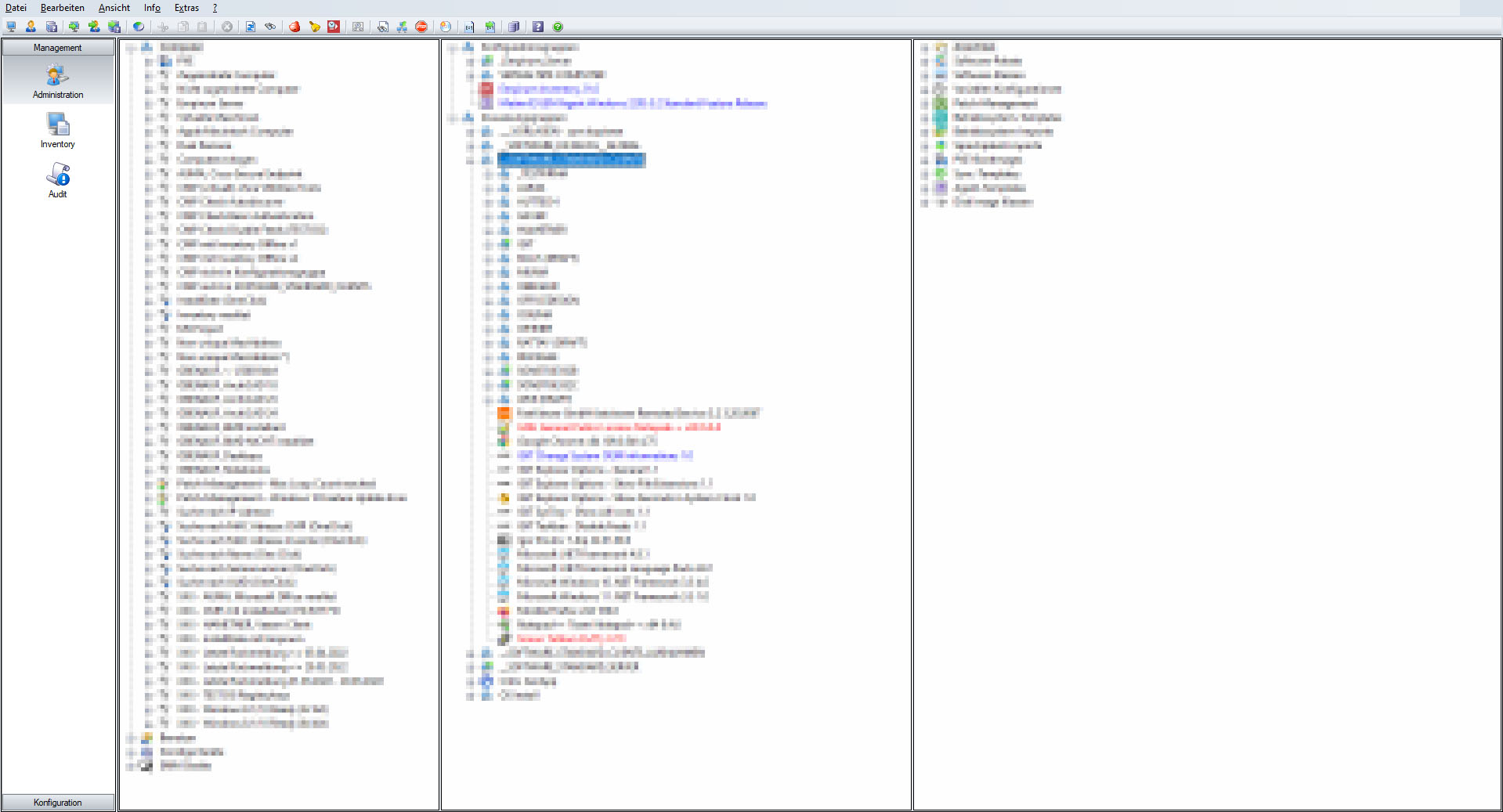Click the red STOP sign toolbar icon

click(x=421, y=27)
